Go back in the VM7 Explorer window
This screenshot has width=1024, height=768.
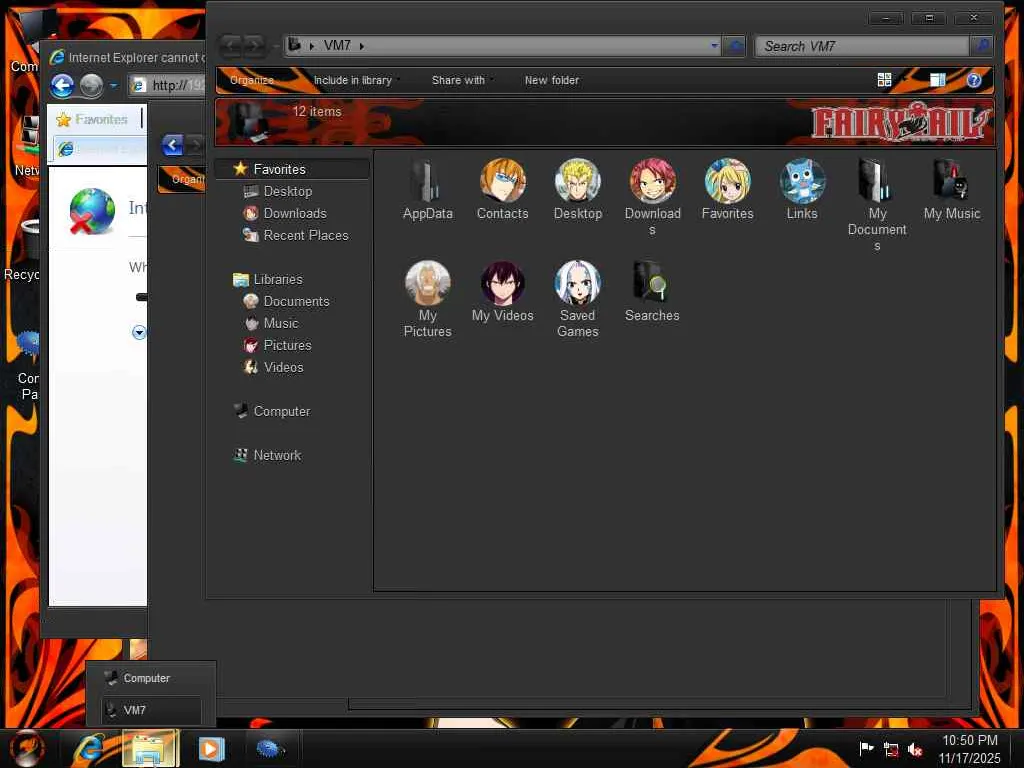[x=231, y=46]
